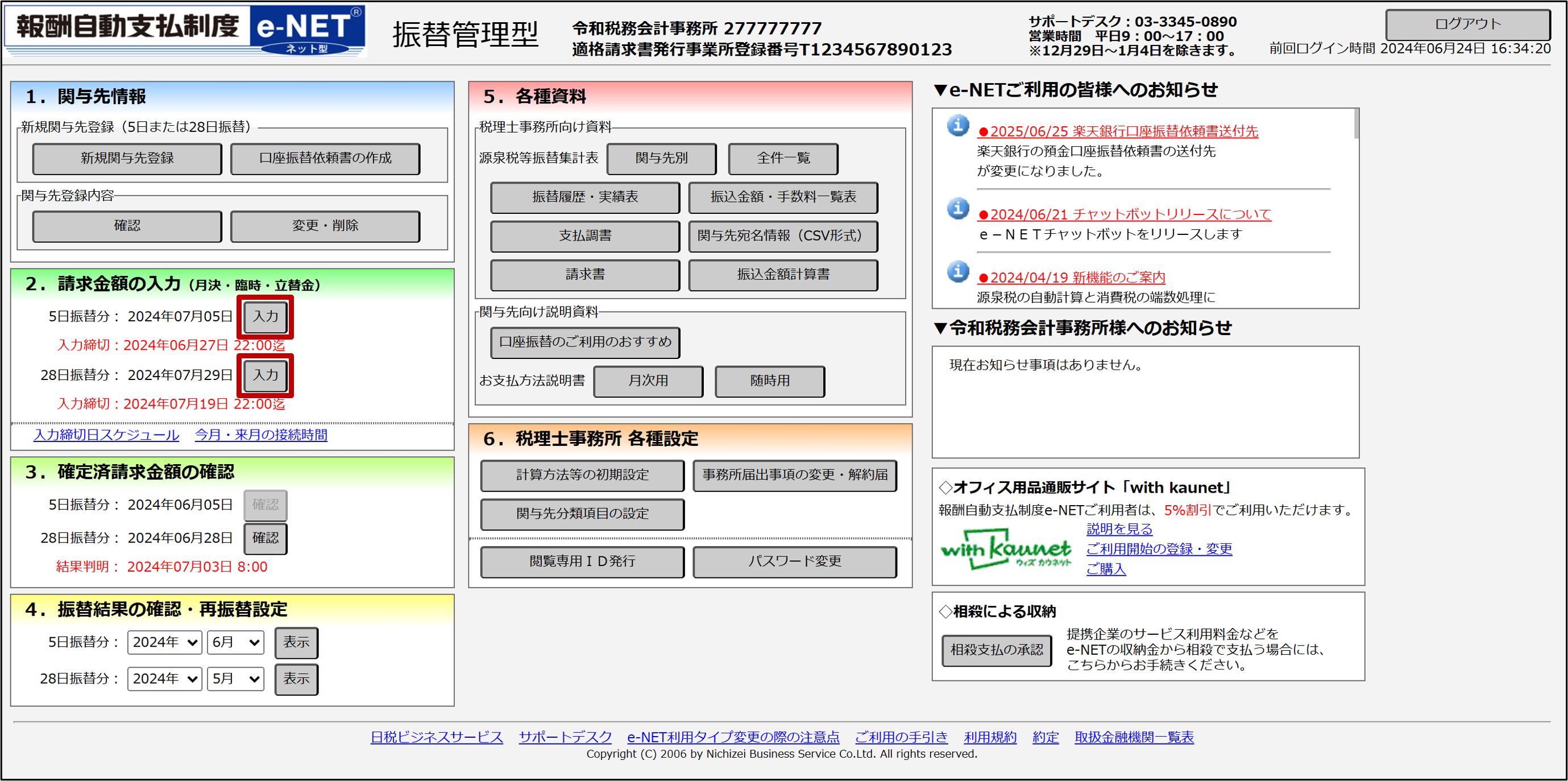
Task: Click info icon beside チャットボット notice
Action: (x=957, y=208)
